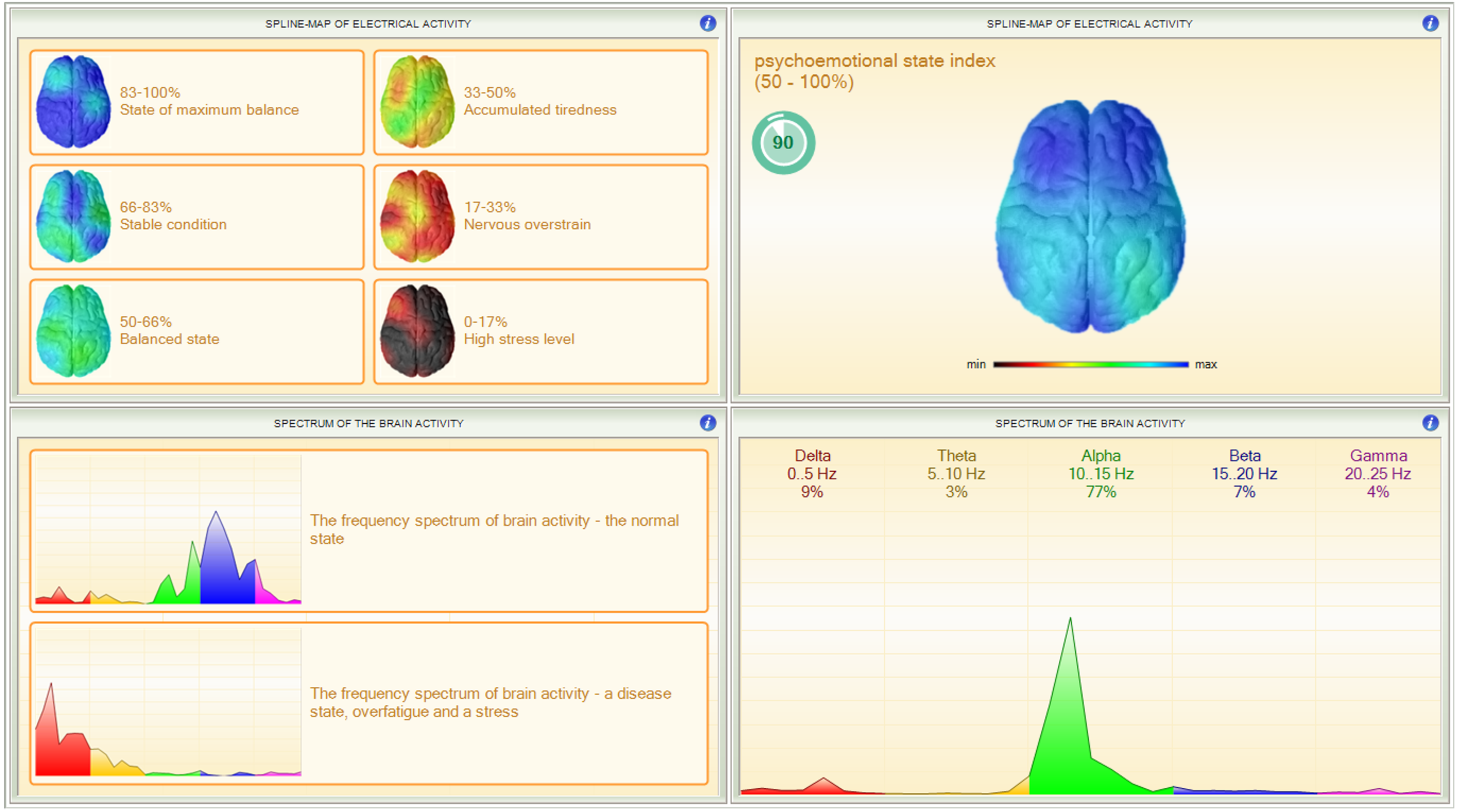This screenshot has width=1459, height=812.
Task: Click the info icon on psychoemotional state panel
Action: click(1430, 24)
